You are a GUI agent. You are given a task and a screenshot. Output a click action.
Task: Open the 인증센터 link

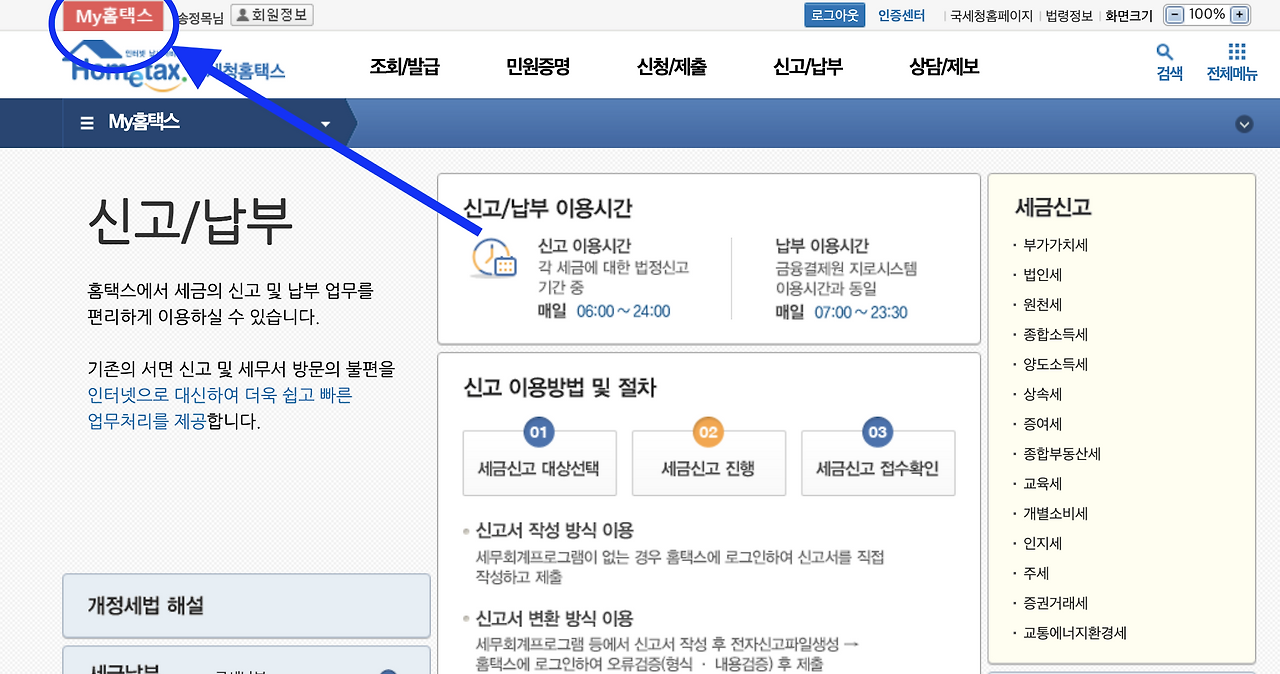pyautogui.click(x=898, y=14)
